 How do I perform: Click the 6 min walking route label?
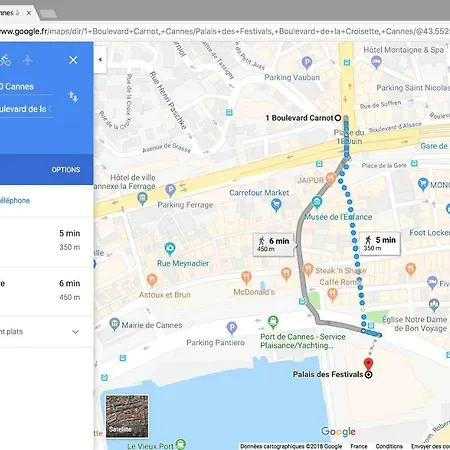coord(273,244)
